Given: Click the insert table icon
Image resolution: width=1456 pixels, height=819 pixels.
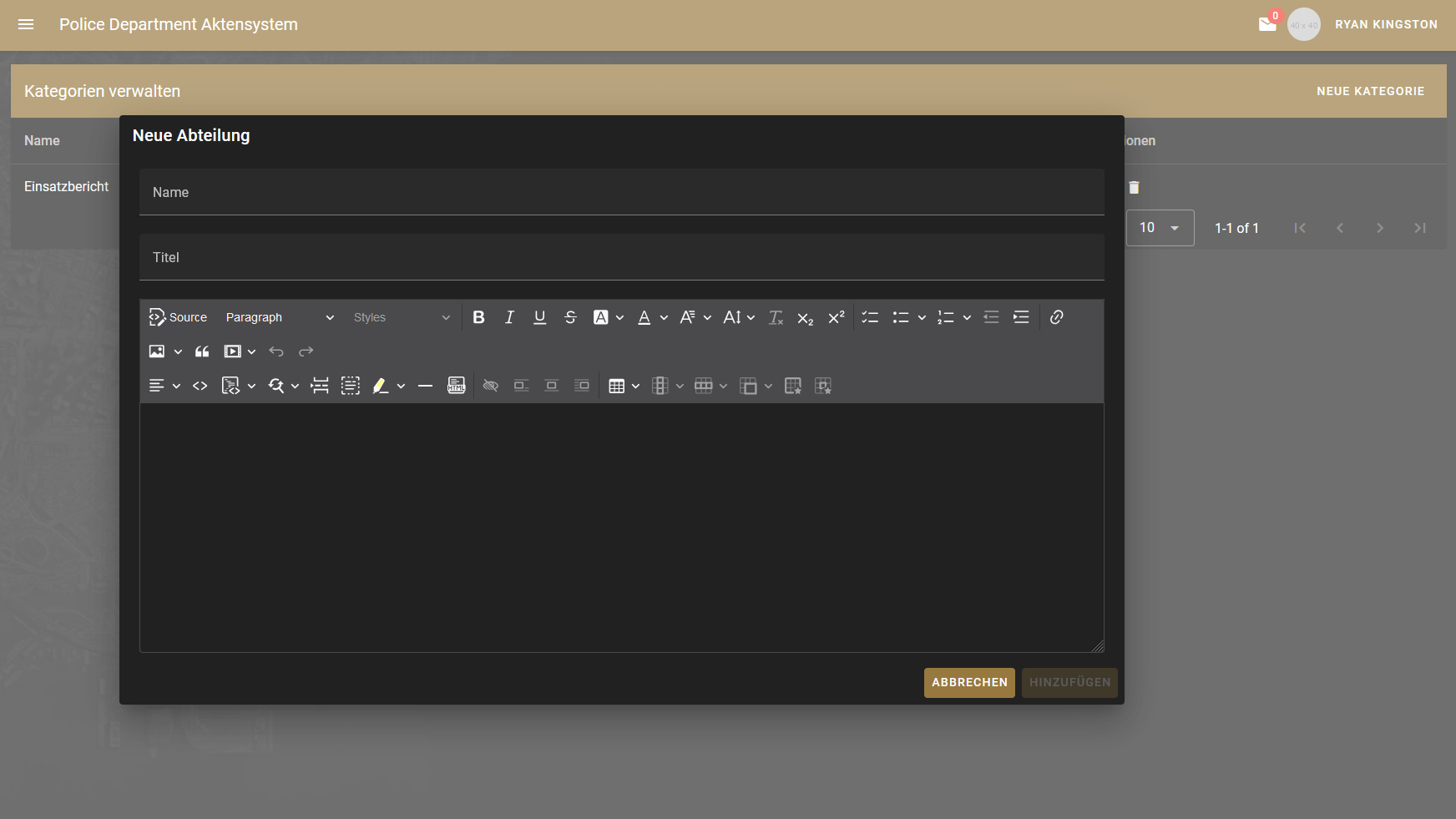Looking at the screenshot, I should point(617,386).
